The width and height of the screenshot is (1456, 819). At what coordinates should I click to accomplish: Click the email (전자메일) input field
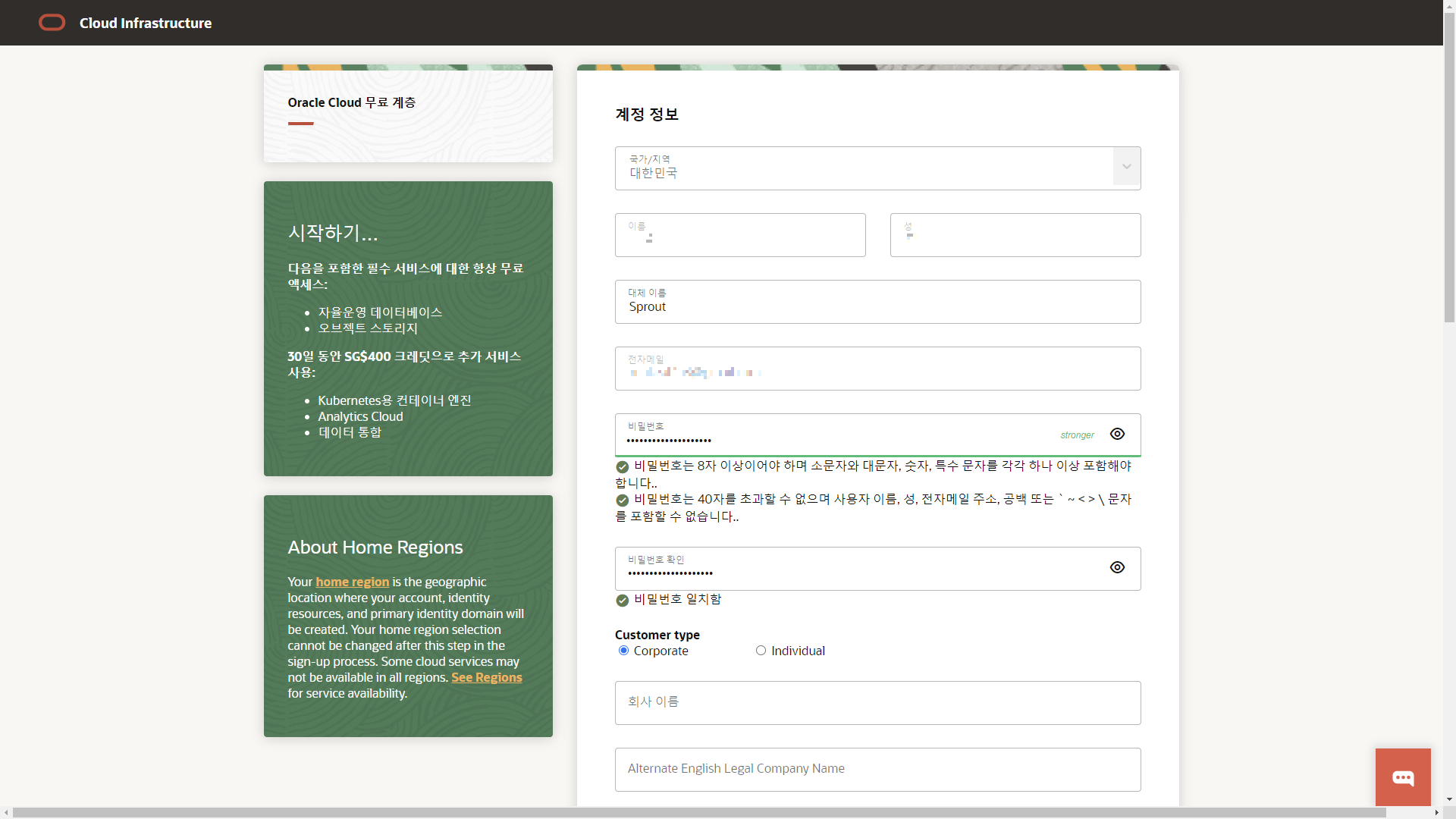(877, 369)
